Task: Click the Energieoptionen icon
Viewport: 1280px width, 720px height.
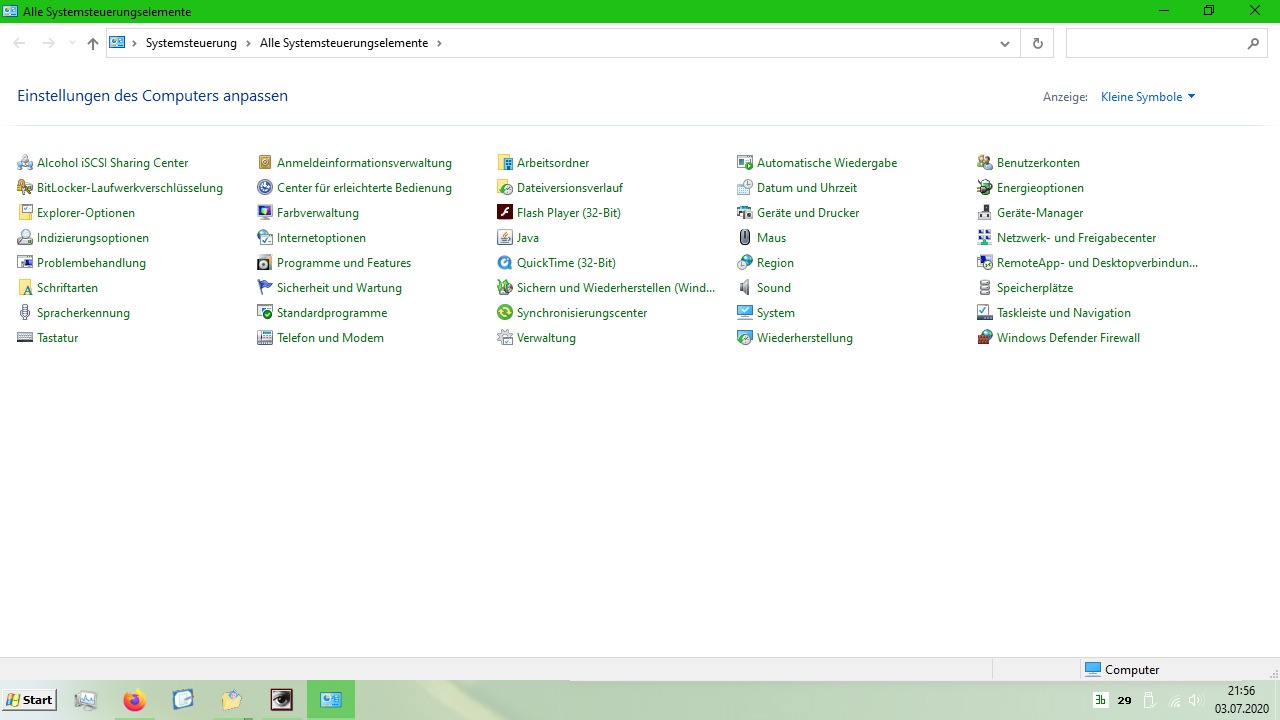Action: 985,188
